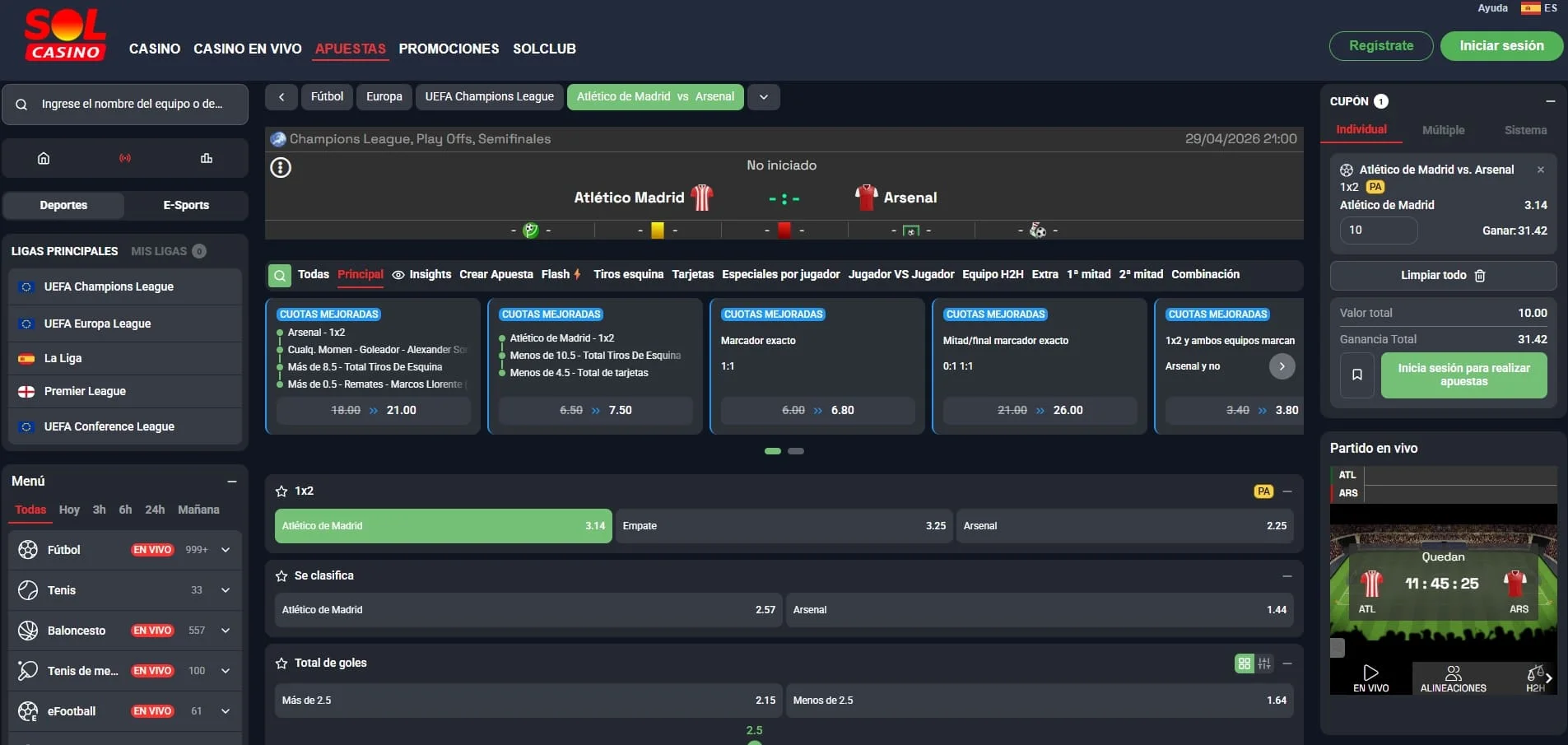This screenshot has width=1568, height=745.
Task: Click Iniciar sesión button
Action: 1502,46
